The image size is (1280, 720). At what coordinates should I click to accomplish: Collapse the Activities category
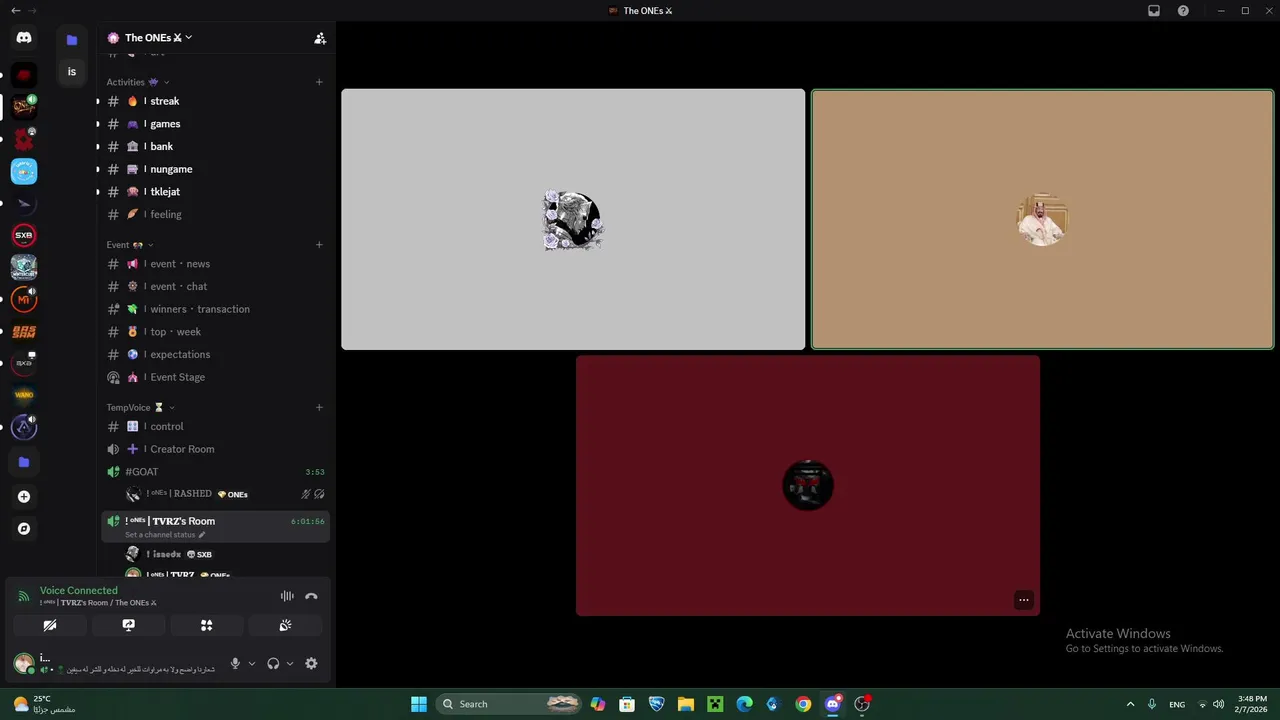[138, 82]
